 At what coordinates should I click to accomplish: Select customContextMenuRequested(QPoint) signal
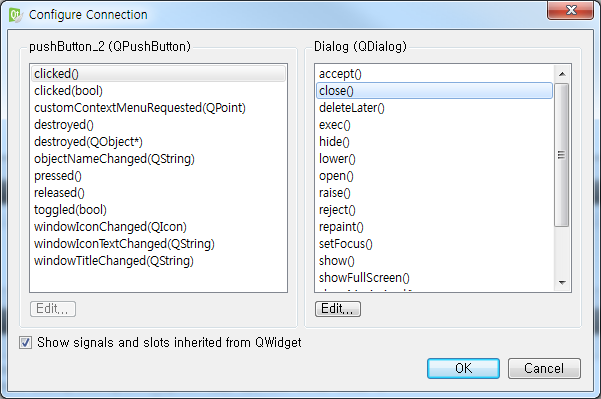140,108
